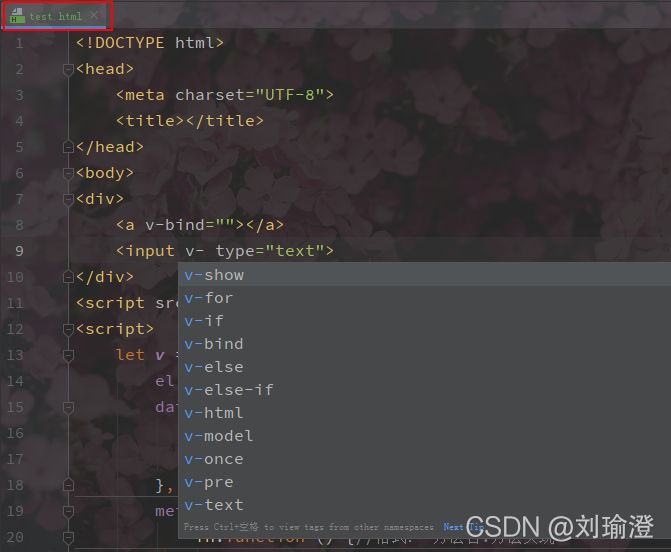Collapse the methods fold on line 19

coord(68,511)
